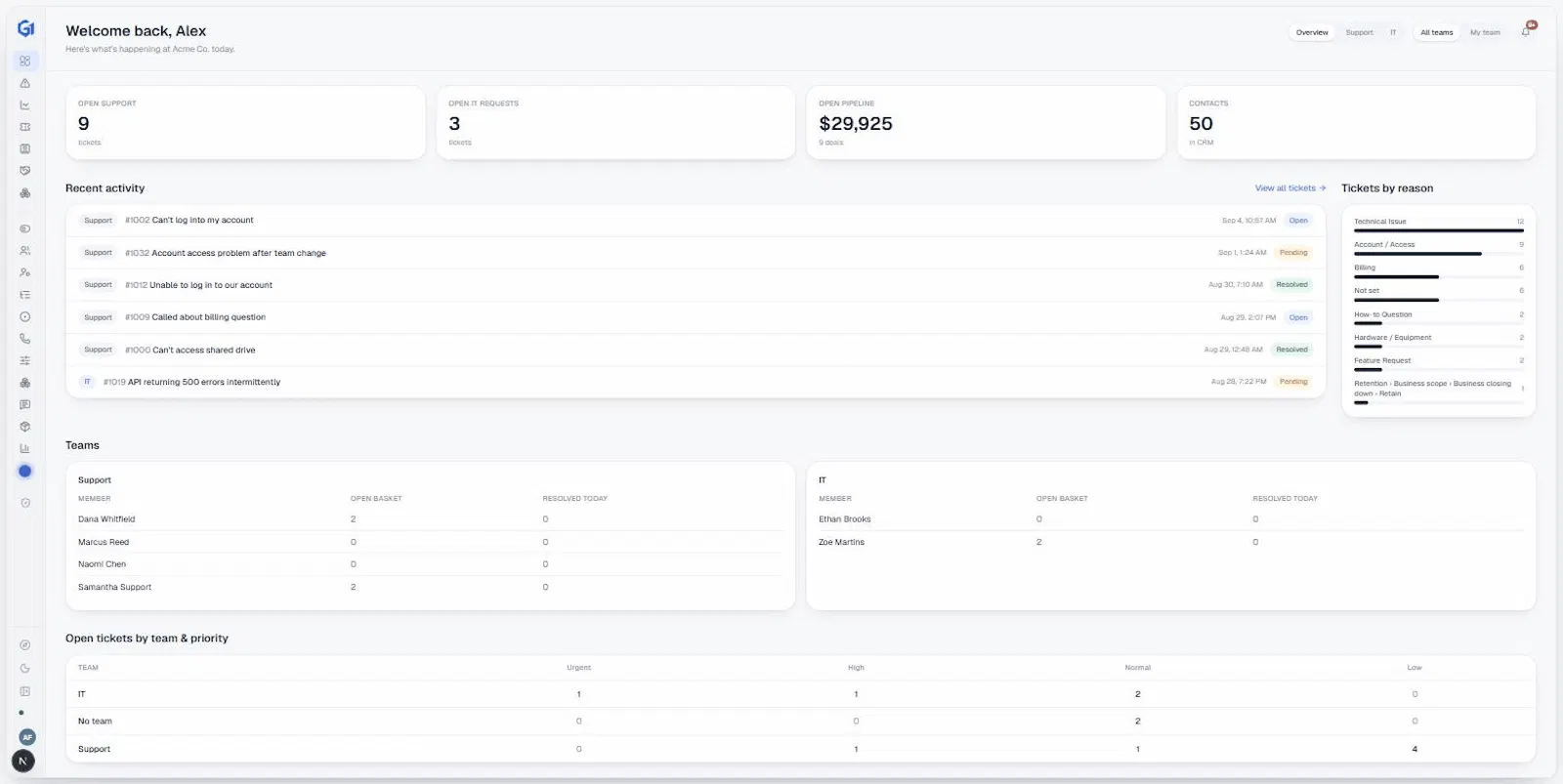Select member Ethan Brooks in IT team

(x=844, y=519)
